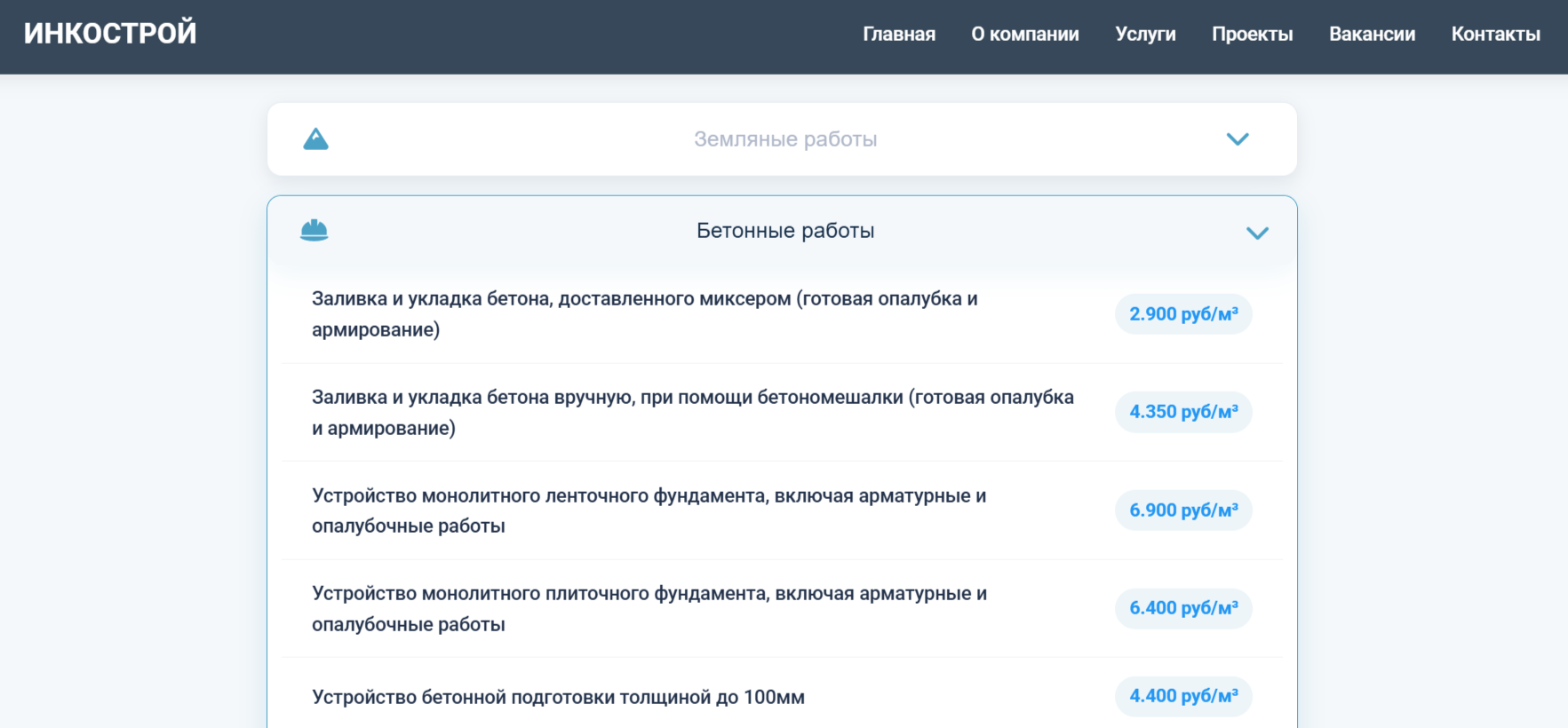Click the Бетонные работы accordion title

[x=785, y=231]
